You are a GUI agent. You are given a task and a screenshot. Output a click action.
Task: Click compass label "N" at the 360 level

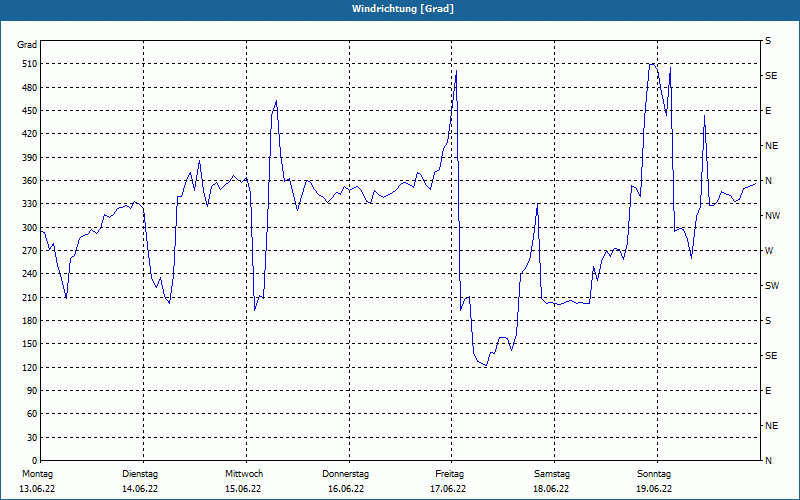tap(768, 181)
